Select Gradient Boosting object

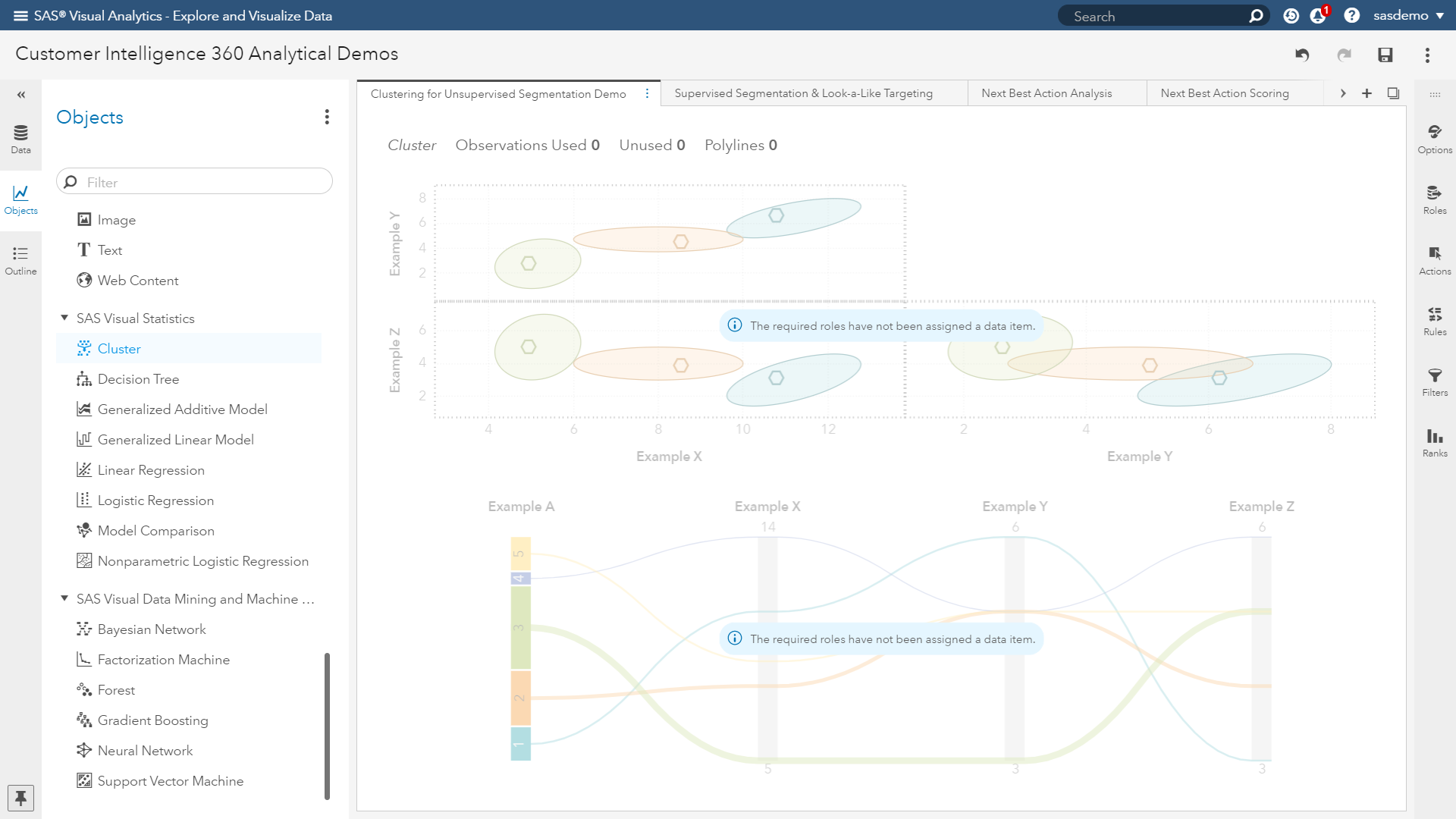click(152, 720)
